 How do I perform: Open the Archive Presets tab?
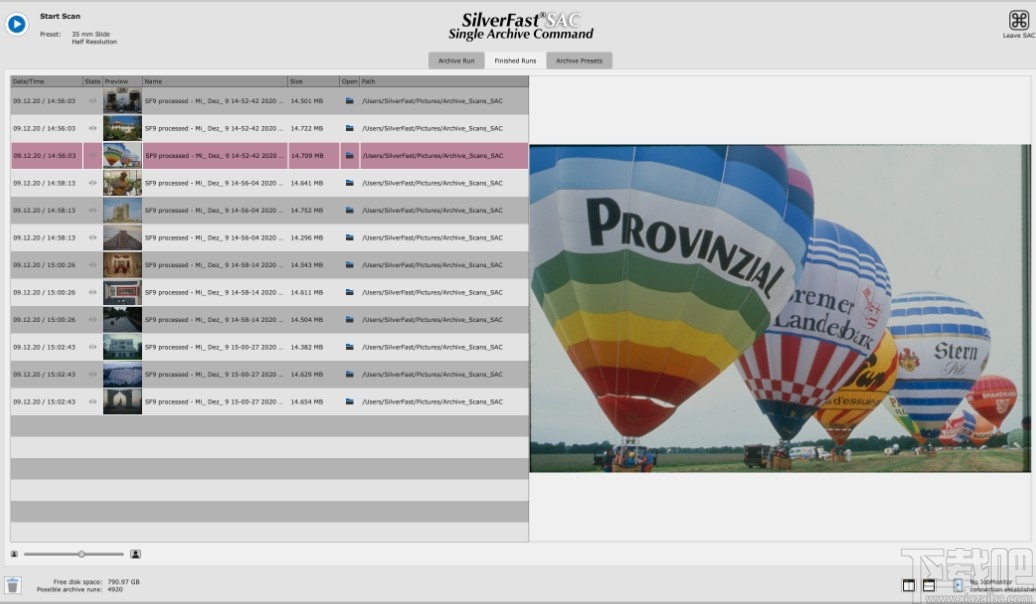point(579,61)
